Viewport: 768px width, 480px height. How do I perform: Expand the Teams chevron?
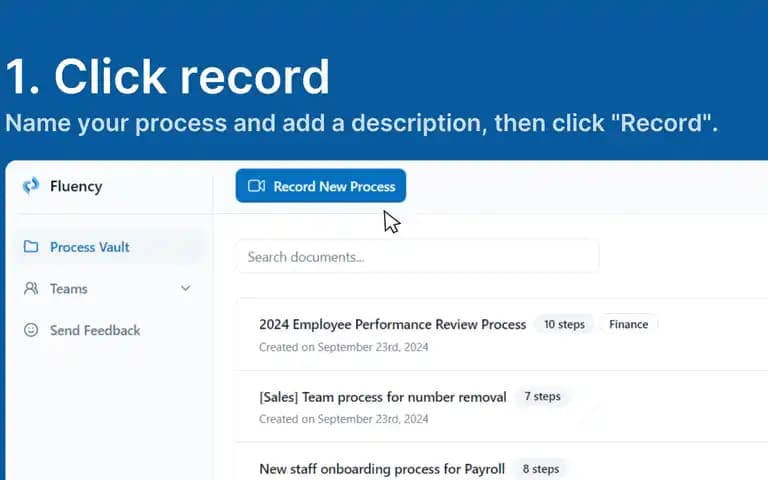click(186, 288)
